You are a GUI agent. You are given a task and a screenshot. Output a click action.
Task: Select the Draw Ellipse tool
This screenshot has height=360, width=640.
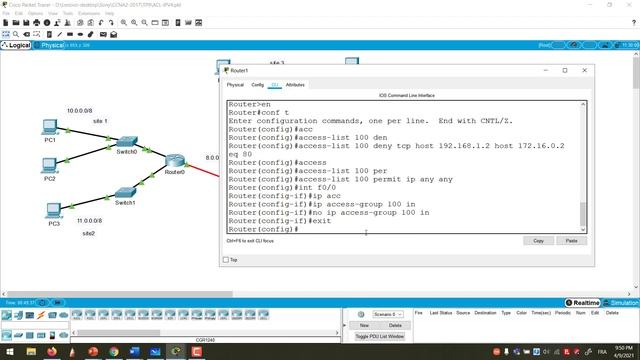pos(80,35)
